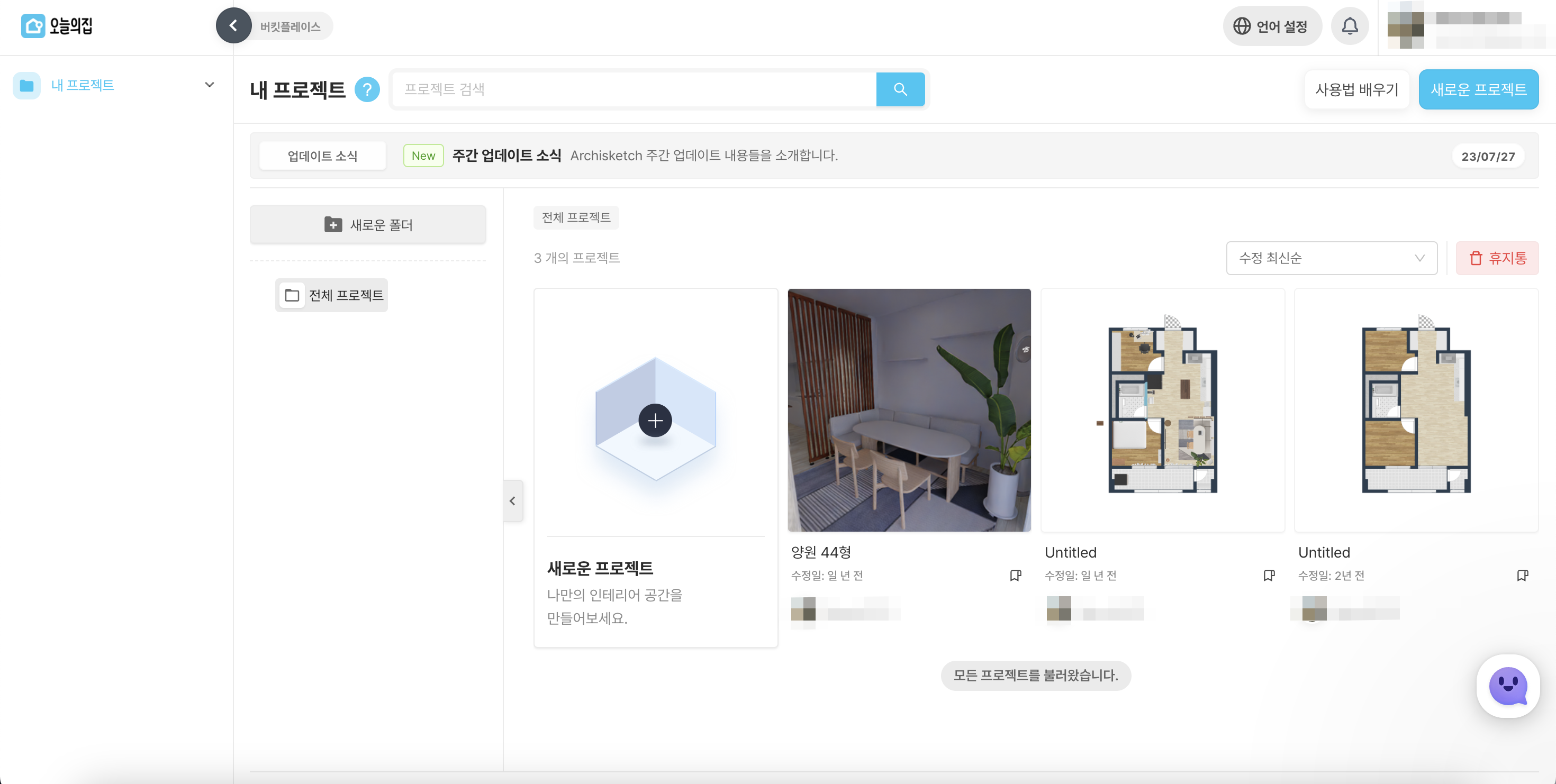The height and width of the screenshot is (784, 1556).
Task: Toggle bookmark on the 2년 전 Untitled project
Action: [x=1522, y=575]
